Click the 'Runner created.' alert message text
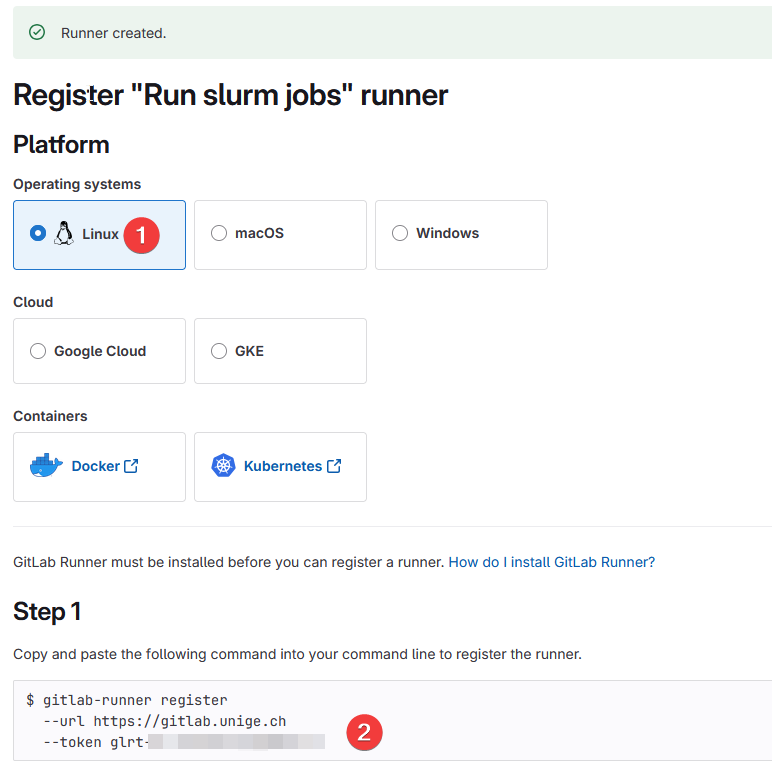 (x=113, y=33)
